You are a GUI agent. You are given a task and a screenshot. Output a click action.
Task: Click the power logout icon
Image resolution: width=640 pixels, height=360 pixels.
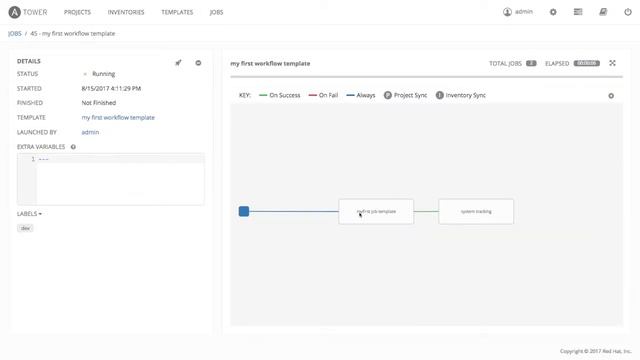628,12
